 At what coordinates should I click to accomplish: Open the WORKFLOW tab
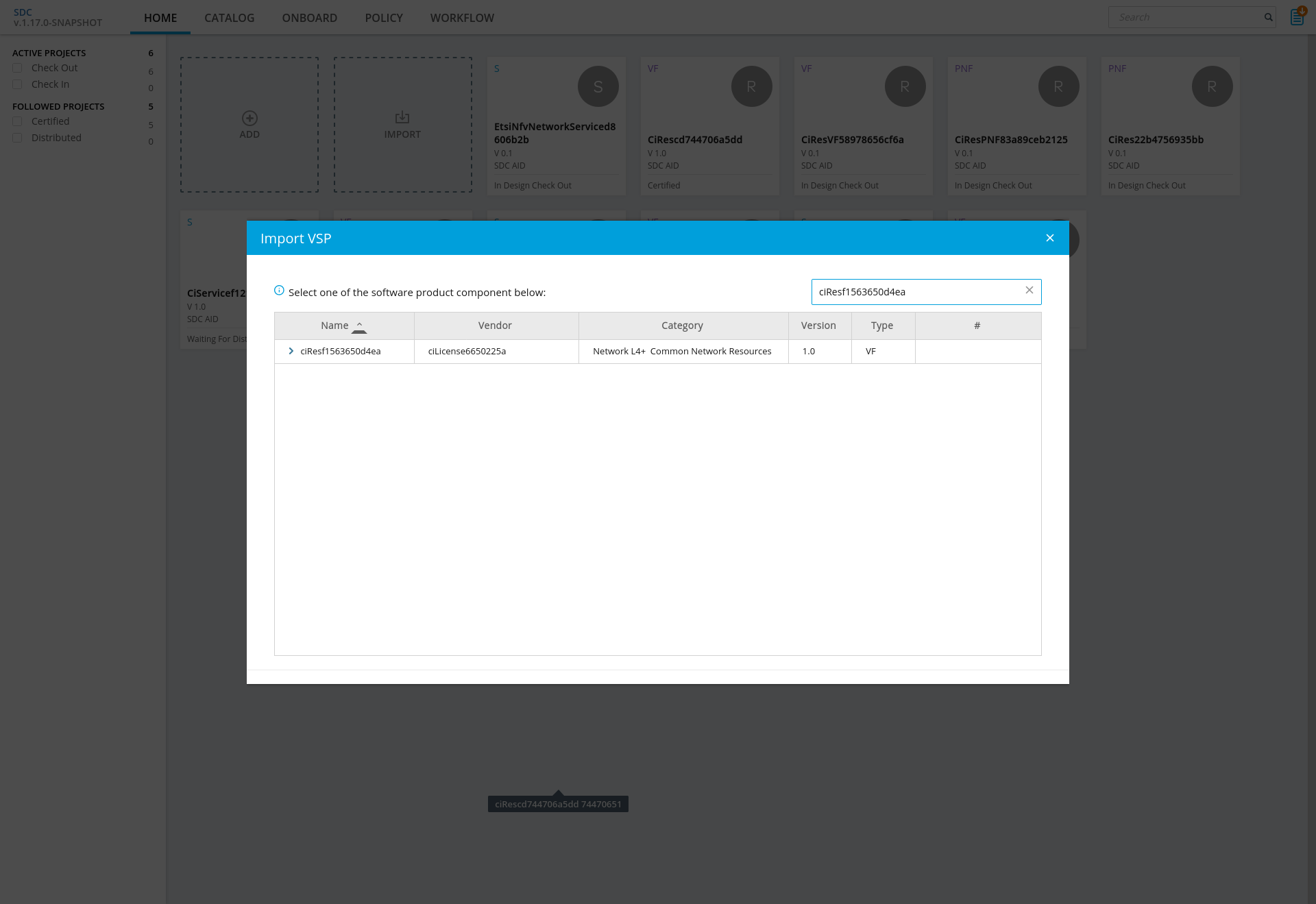[x=462, y=18]
